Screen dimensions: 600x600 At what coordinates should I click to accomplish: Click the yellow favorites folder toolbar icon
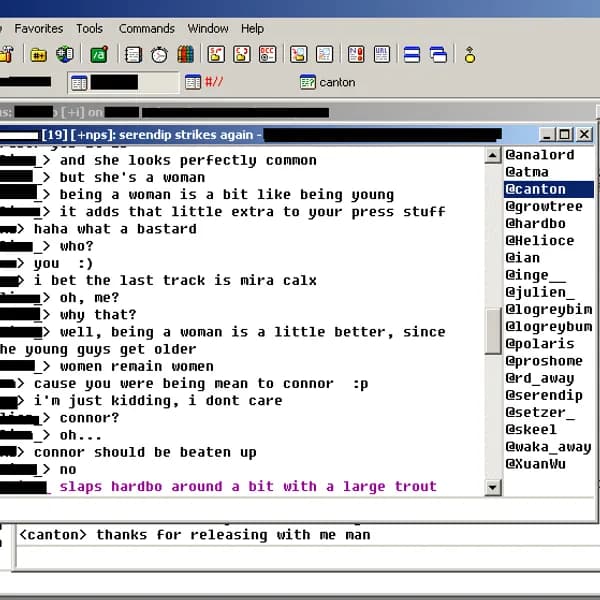point(38,54)
